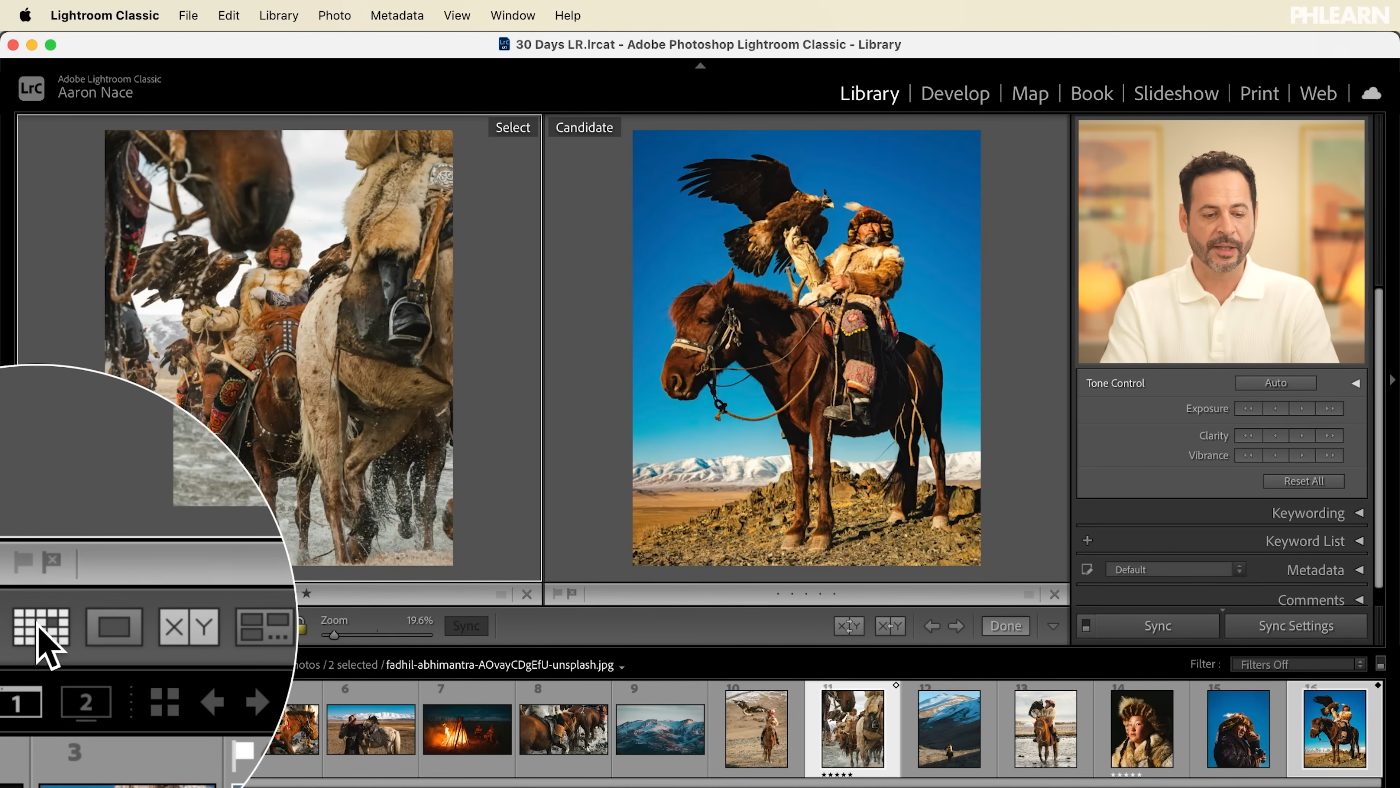1400x788 pixels.
Task: Click the LrC identity plate logo
Action: coord(31,88)
